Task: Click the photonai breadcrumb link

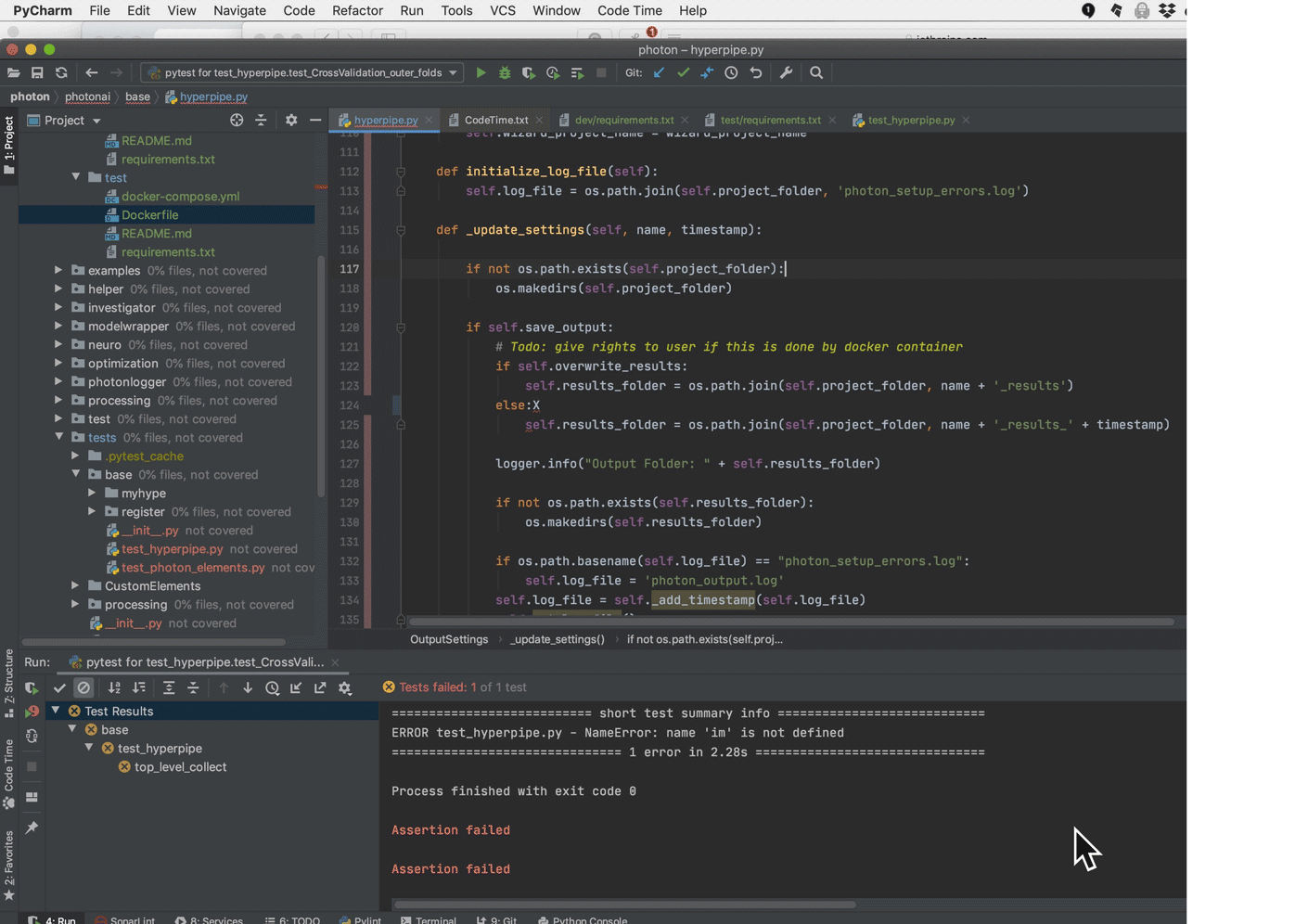Action: click(88, 96)
